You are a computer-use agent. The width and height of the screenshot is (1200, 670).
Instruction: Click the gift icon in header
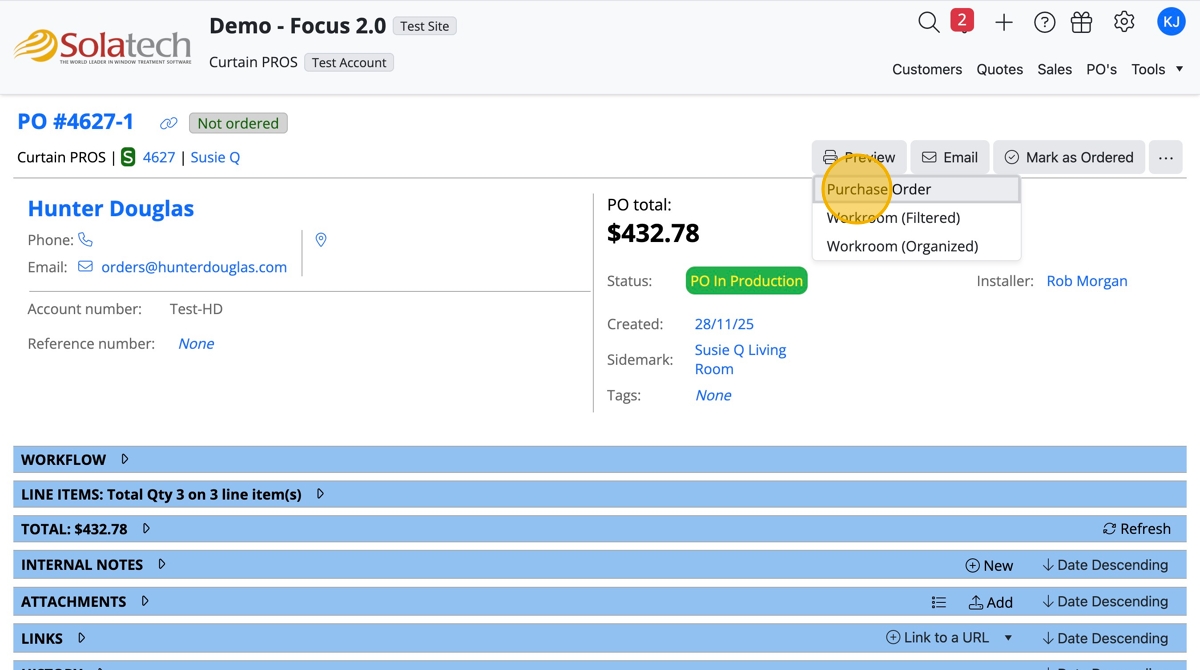click(1081, 22)
